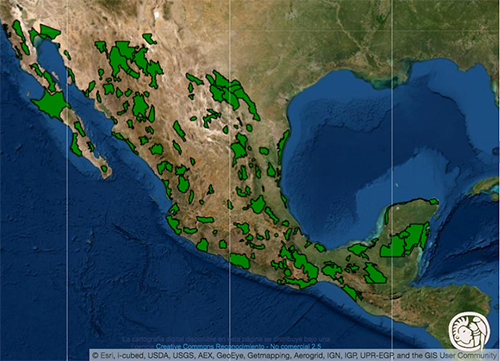This screenshot has width=500, height=361.
Task: Click the round Mayan-head logo icon
Action: click(468, 331)
